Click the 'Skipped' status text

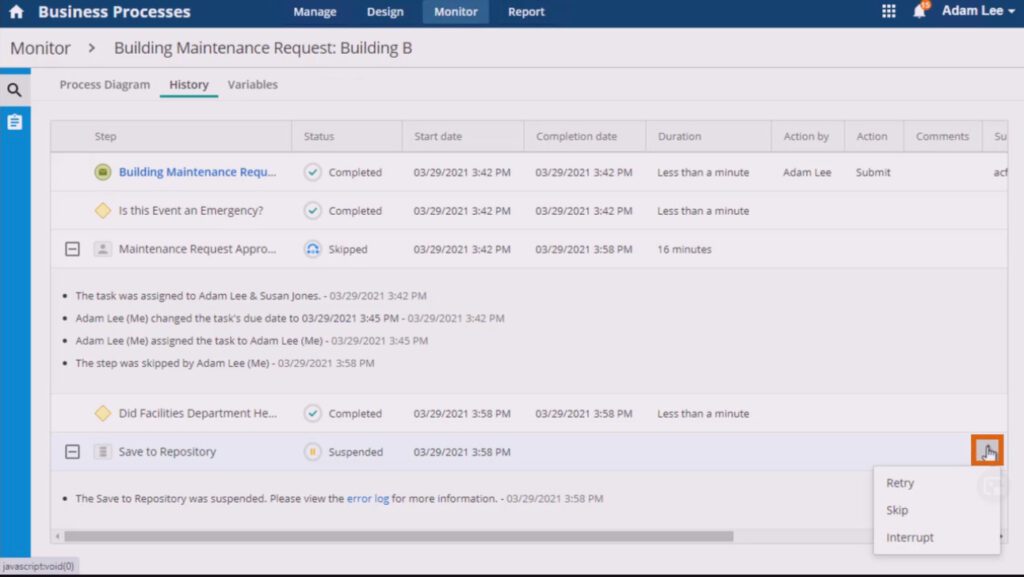tap(348, 249)
